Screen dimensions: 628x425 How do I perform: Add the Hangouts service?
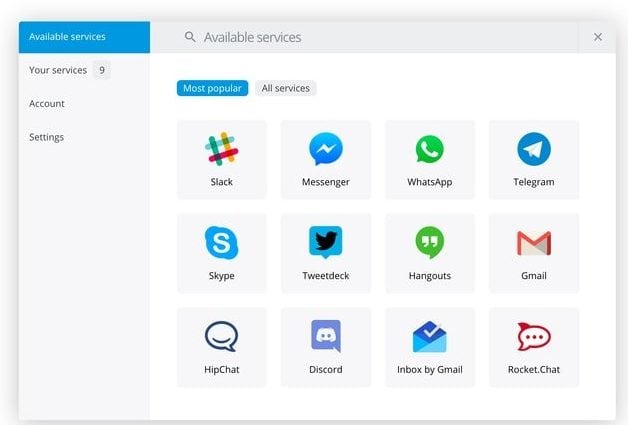pyautogui.click(x=430, y=253)
